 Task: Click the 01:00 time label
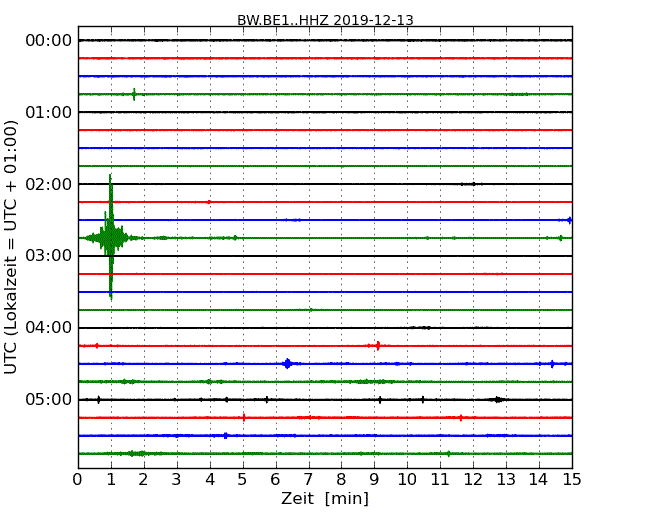[49, 112]
